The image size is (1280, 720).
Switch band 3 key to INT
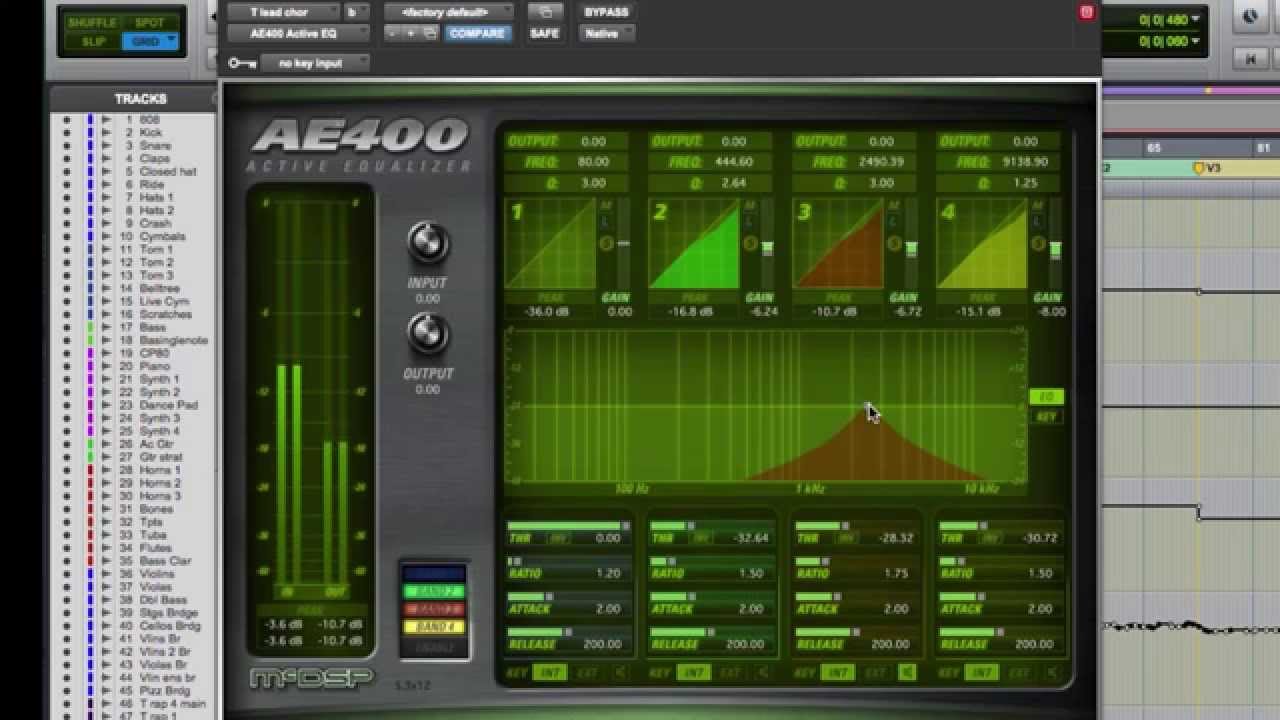click(838, 672)
